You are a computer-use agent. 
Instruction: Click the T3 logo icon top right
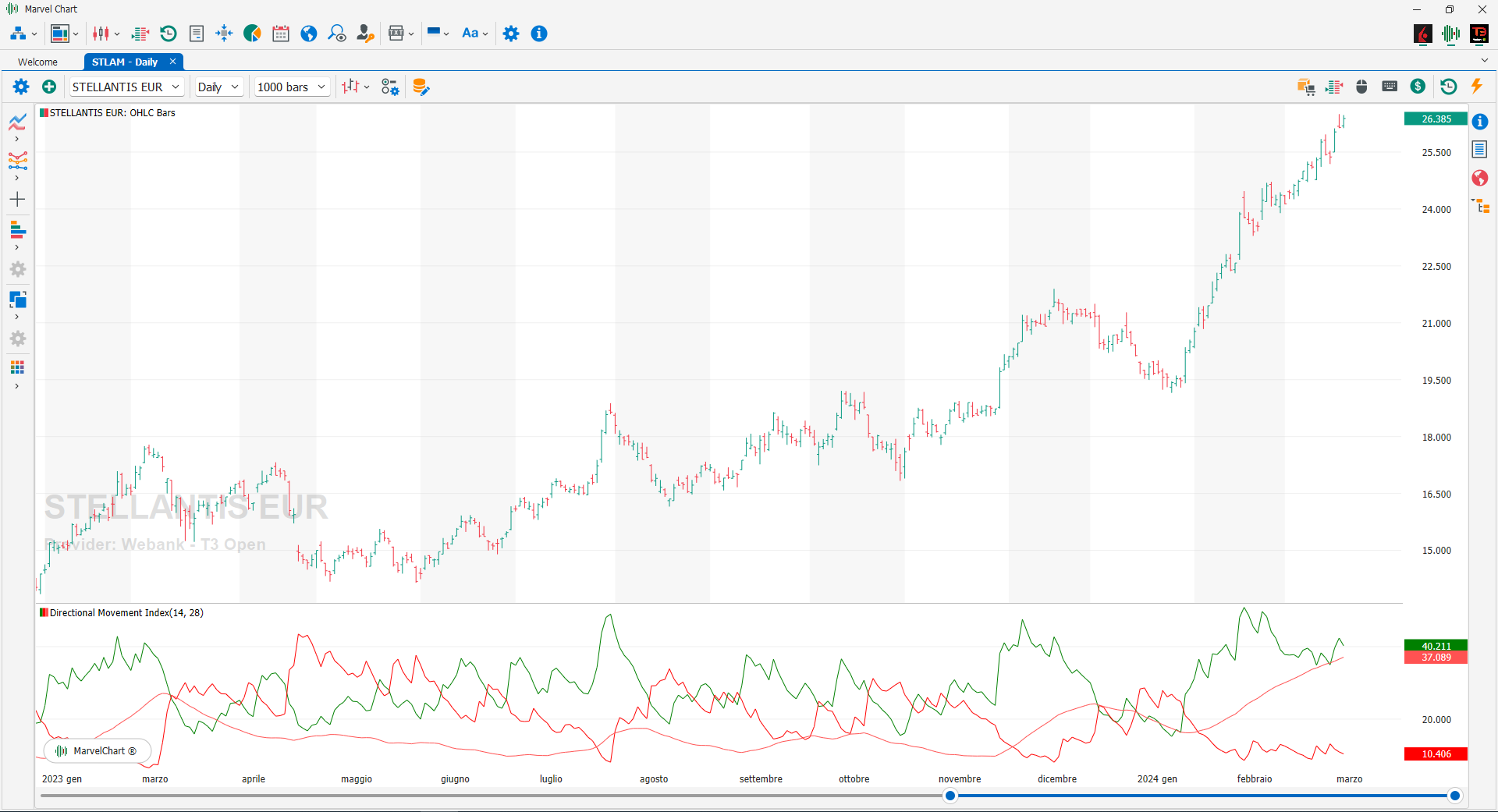(1479, 34)
